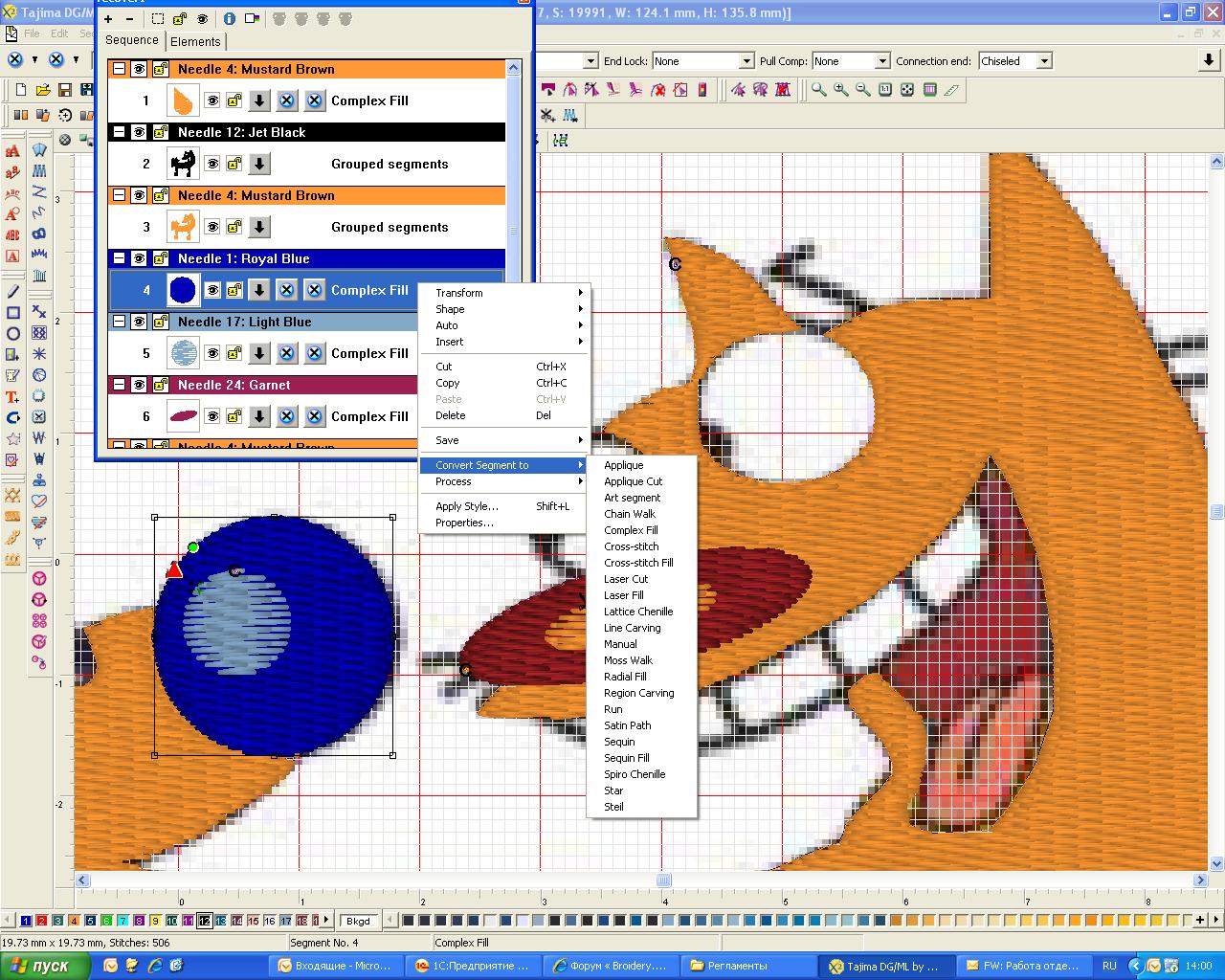This screenshot has width=1225, height=980.
Task: Click the zoom in magnifier icon
Action: pyautogui.click(x=840, y=90)
